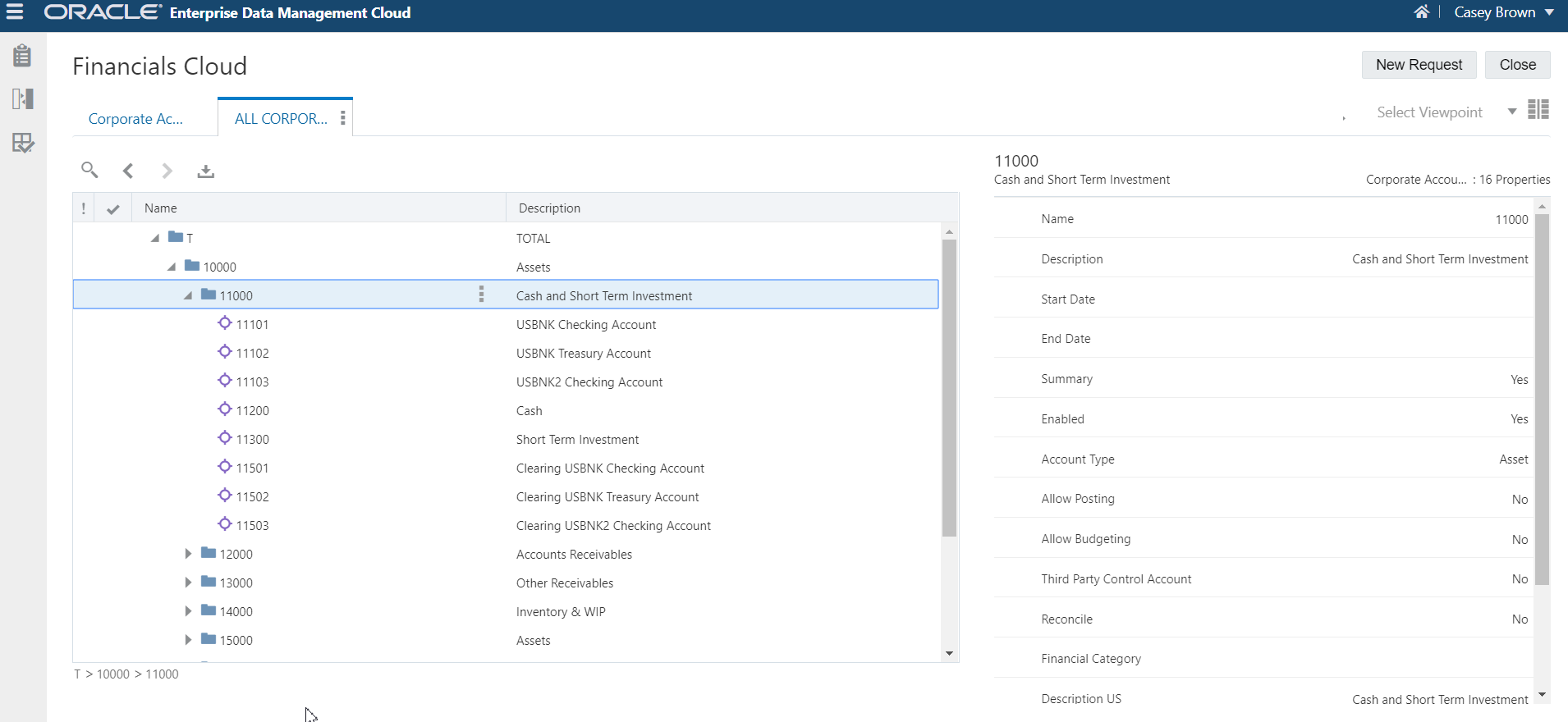
Task: Expand the 15000 Assets node
Action: pos(188,640)
